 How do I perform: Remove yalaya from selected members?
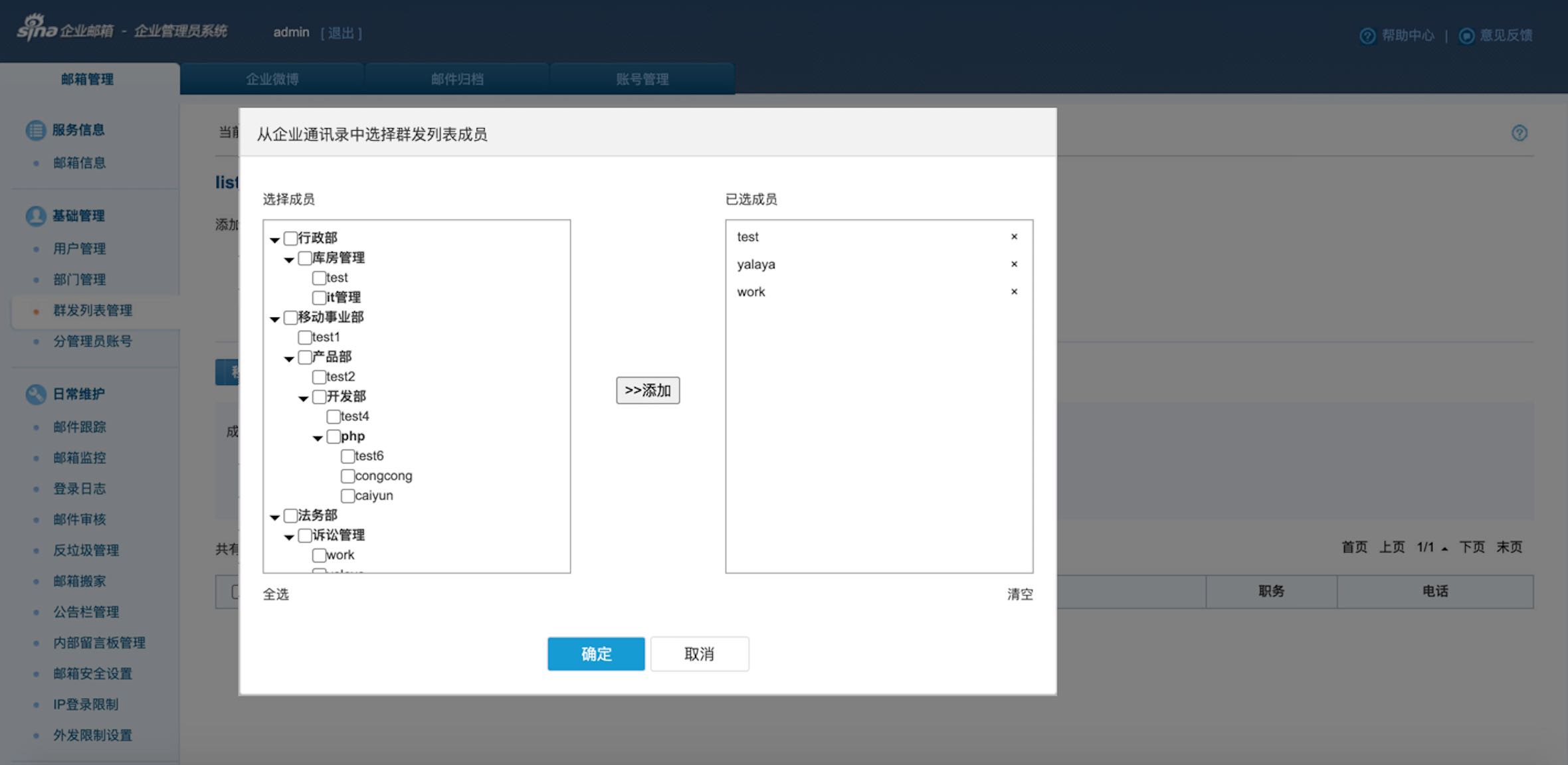point(1014,264)
